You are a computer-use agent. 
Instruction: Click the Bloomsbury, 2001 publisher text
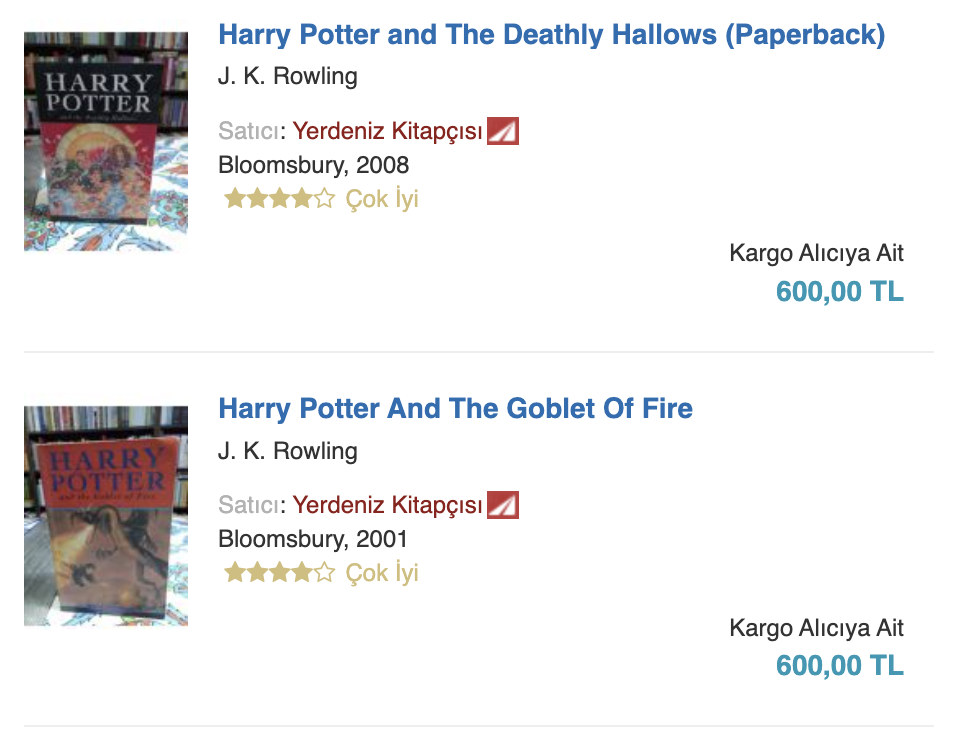313,539
